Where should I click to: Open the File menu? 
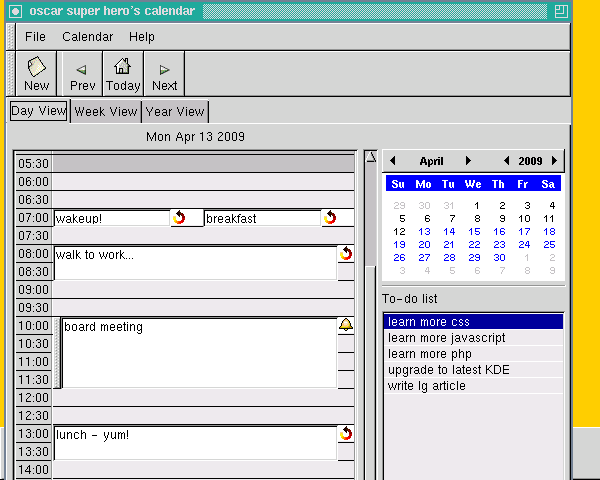[x=35, y=37]
